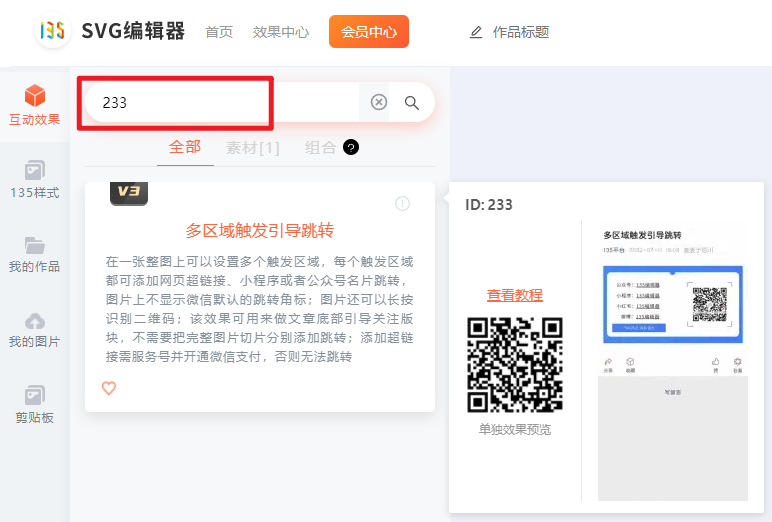Switch to the 组合 tab
772x522 pixels.
point(320,148)
